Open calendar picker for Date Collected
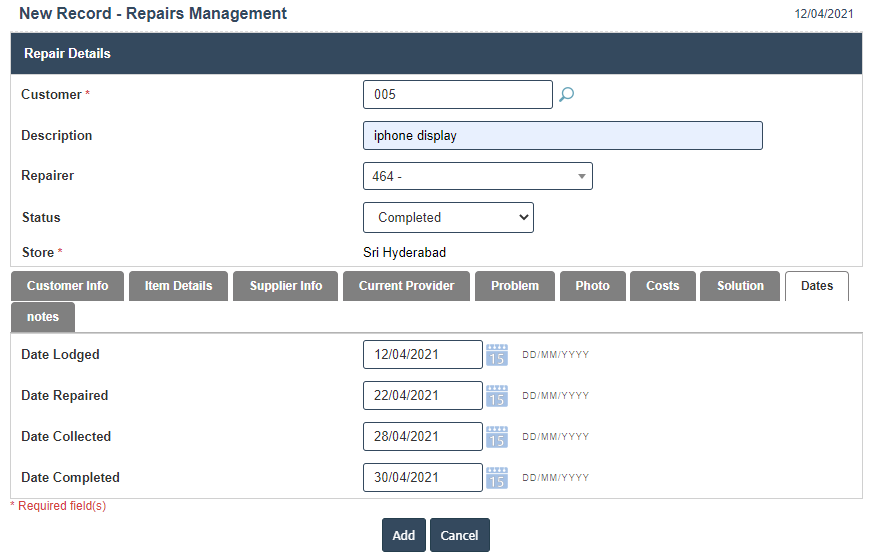 click(497, 437)
